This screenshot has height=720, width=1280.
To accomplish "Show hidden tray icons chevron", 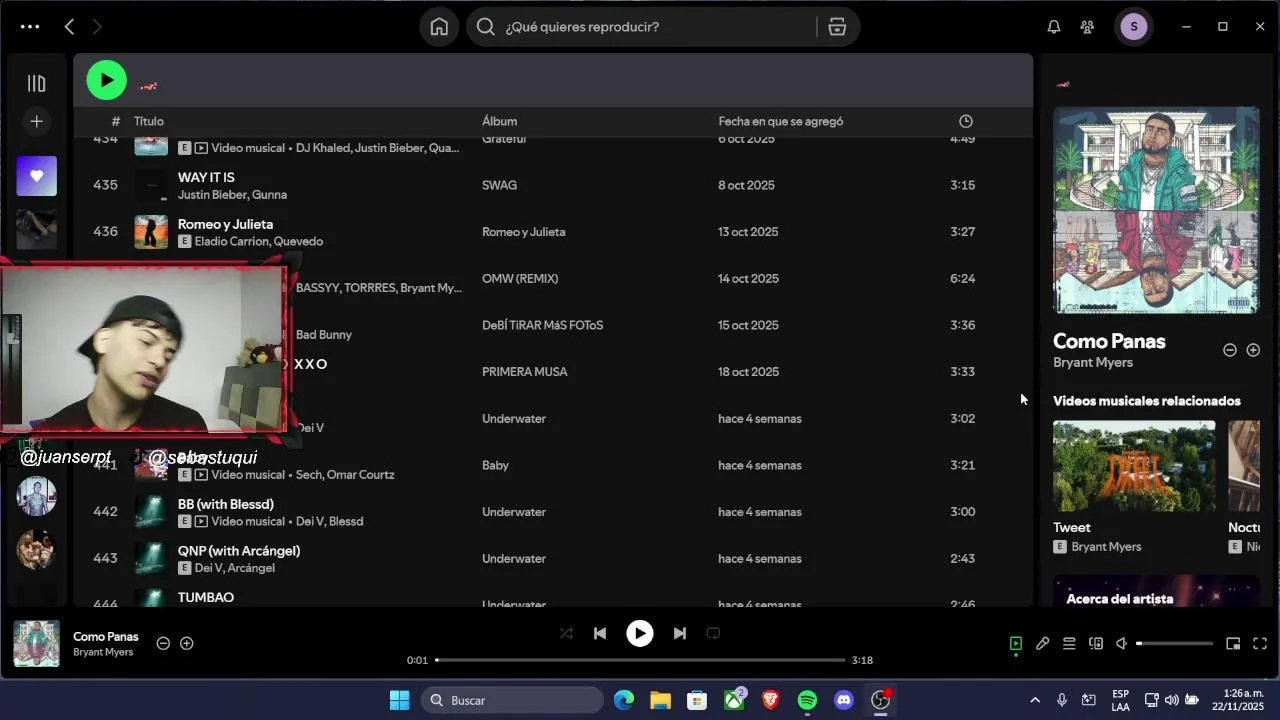I will coord(1034,700).
